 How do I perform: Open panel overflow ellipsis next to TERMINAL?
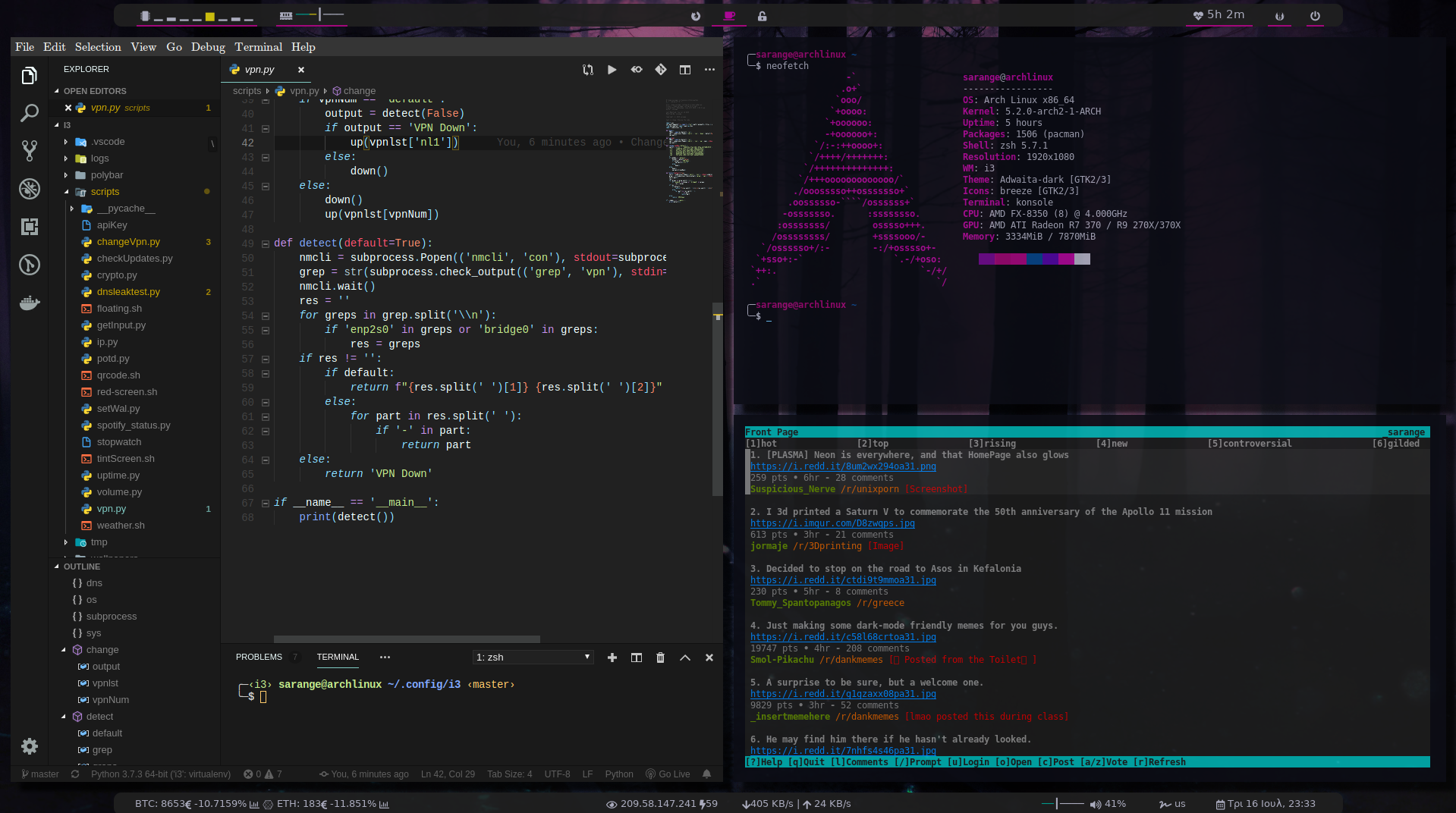point(385,658)
